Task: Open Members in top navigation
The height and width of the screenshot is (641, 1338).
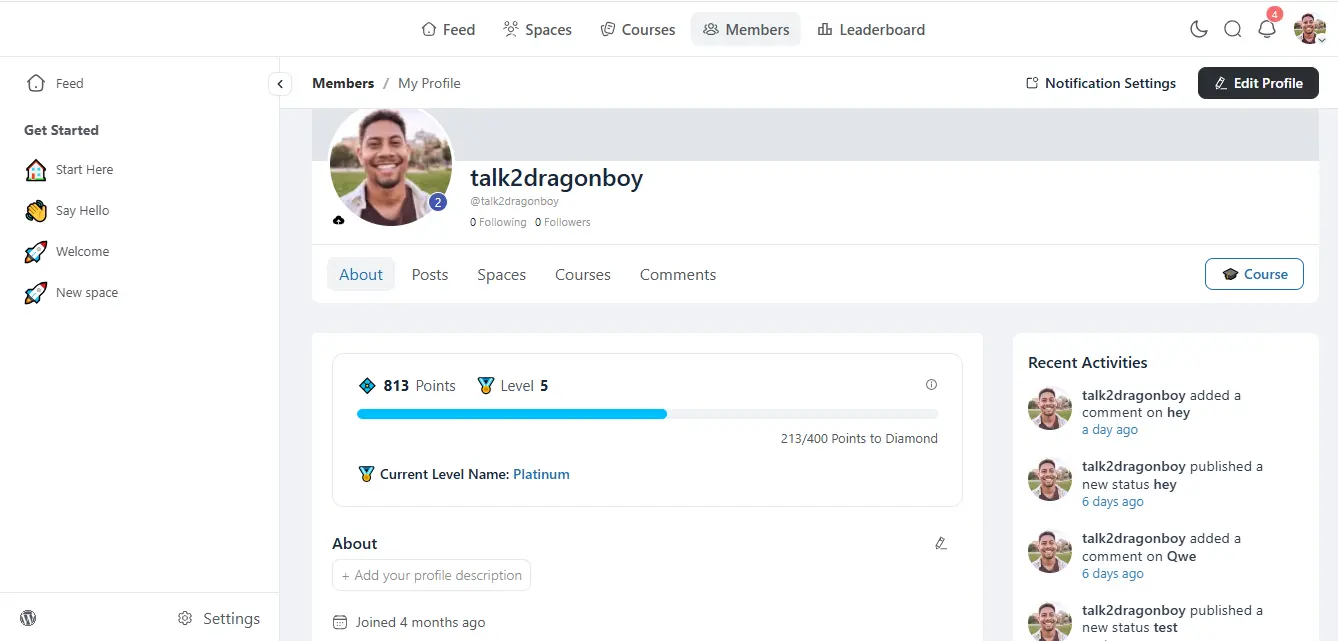Action: tap(746, 29)
